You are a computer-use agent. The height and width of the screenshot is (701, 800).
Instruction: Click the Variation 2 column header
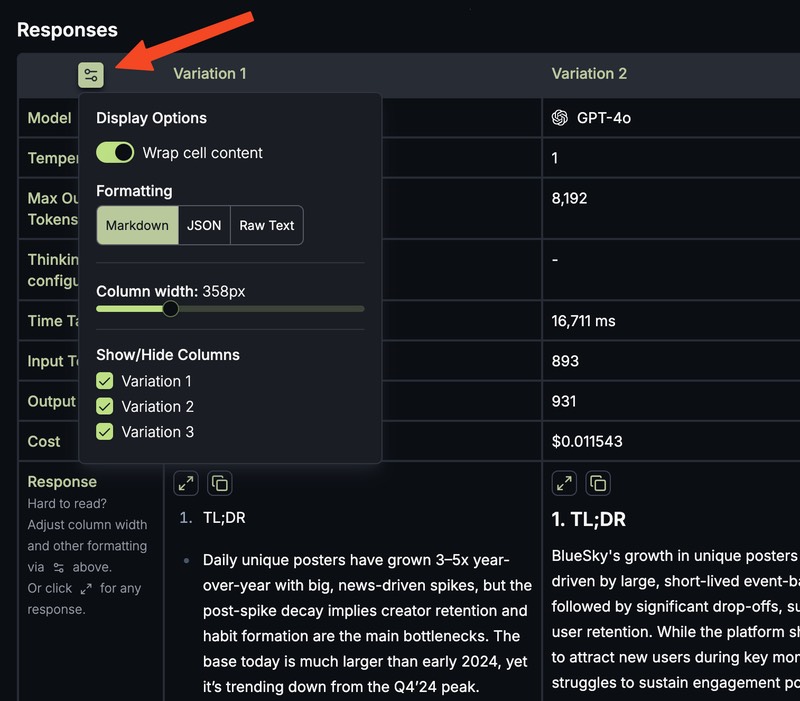pos(590,73)
